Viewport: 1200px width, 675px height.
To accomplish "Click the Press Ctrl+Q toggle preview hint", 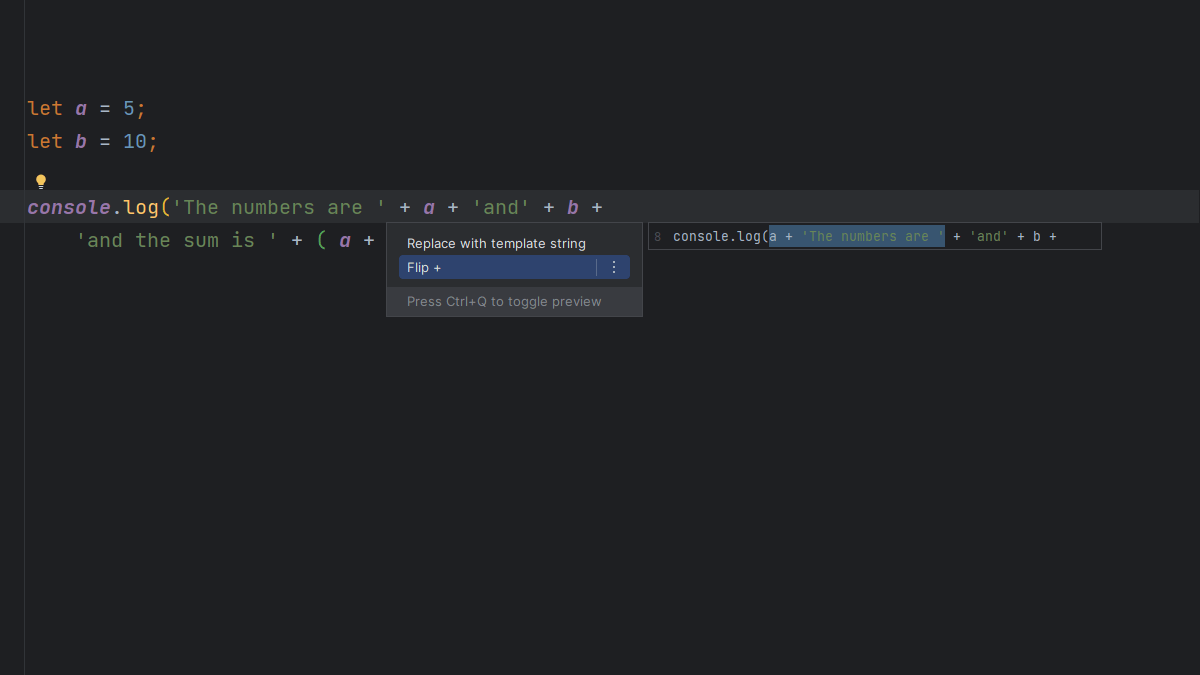I will [x=504, y=302].
